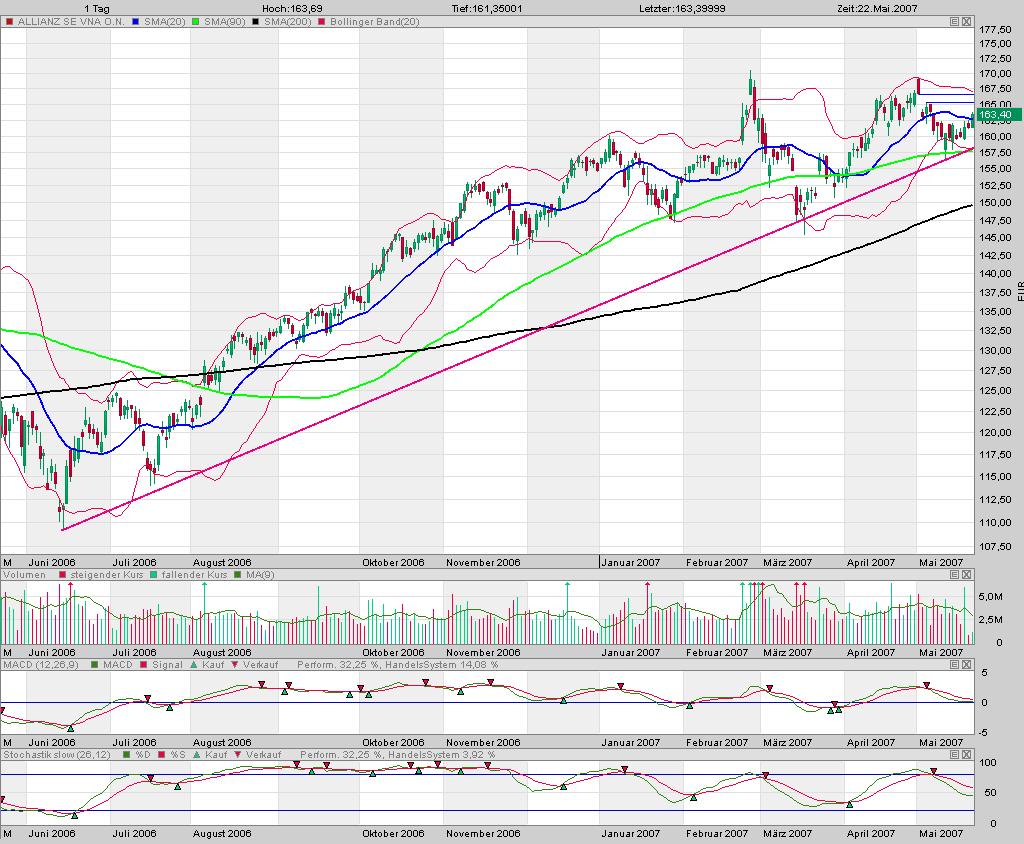Click the M period label below the Stochastik panel

(8, 833)
